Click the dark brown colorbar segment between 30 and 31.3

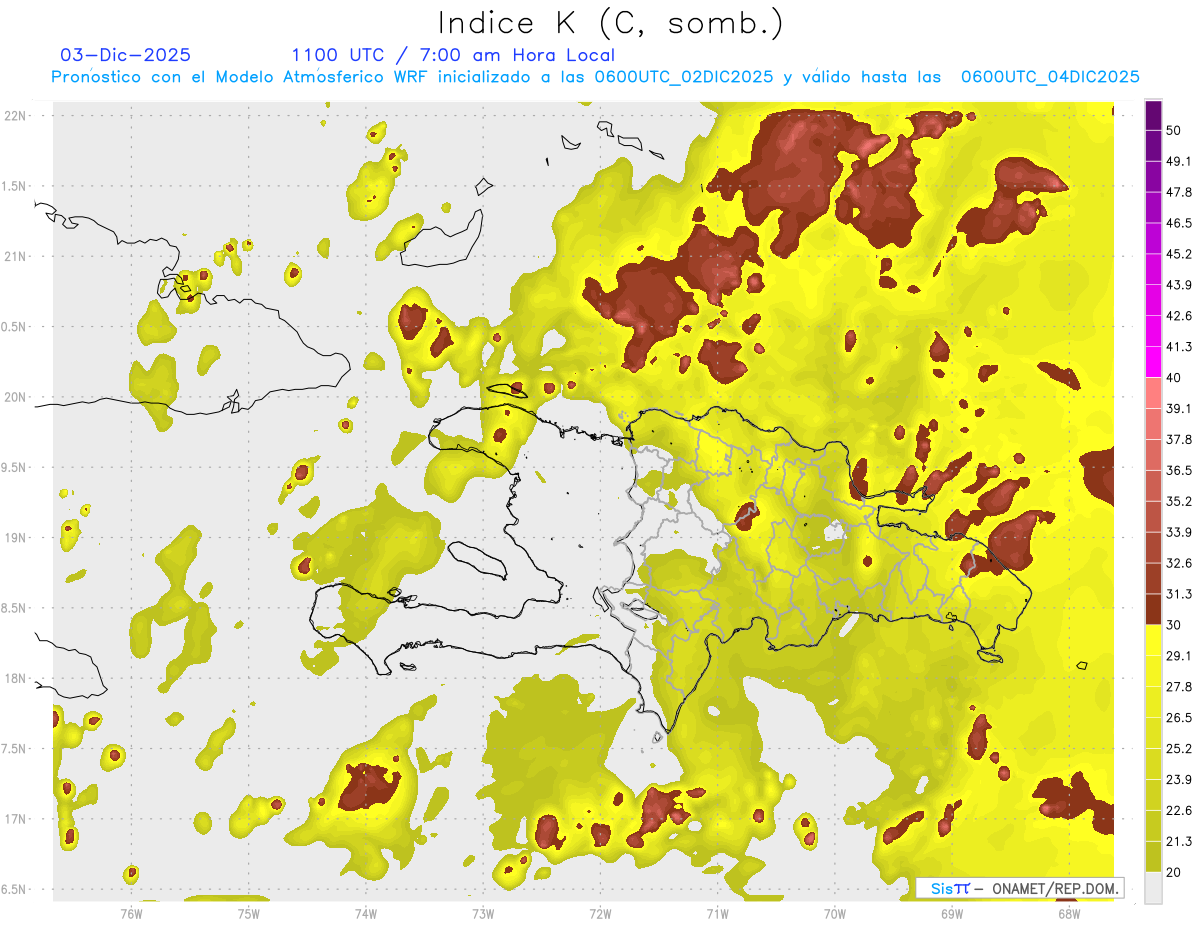(x=1154, y=609)
